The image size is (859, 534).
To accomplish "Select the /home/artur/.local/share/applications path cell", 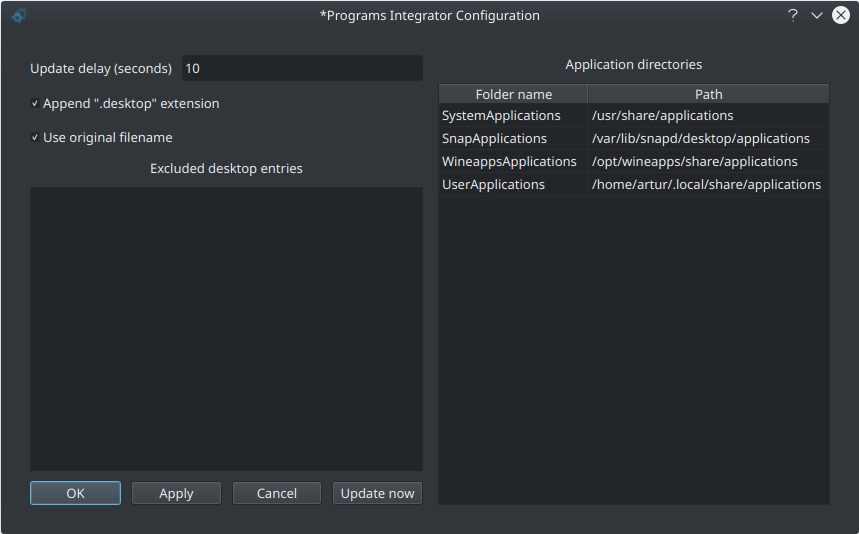I will coord(708,185).
